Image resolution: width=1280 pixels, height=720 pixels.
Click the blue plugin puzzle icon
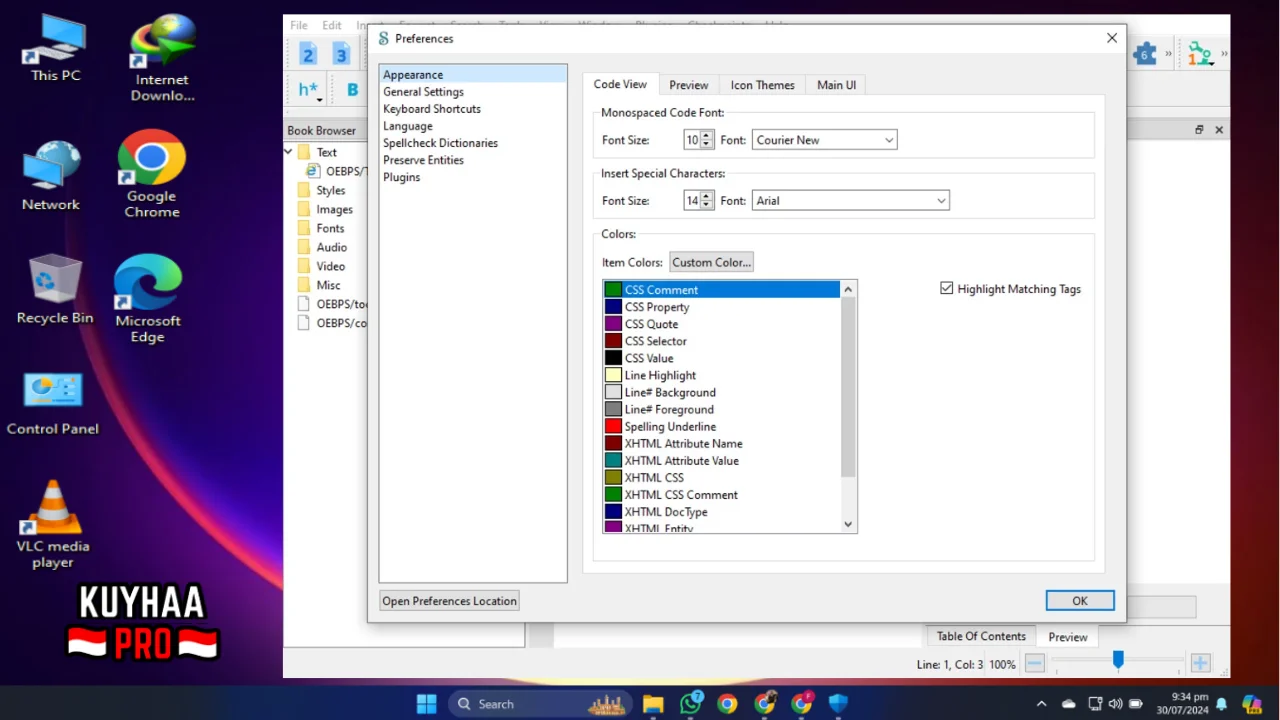(x=1146, y=54)
